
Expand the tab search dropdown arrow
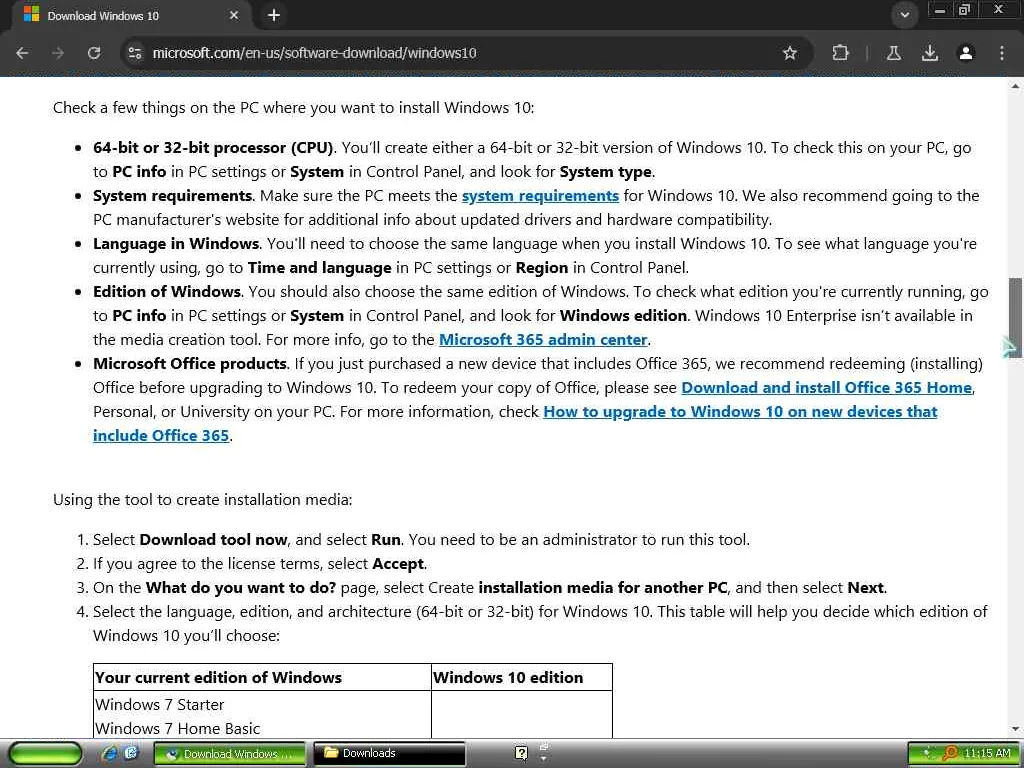click(904, 15)
